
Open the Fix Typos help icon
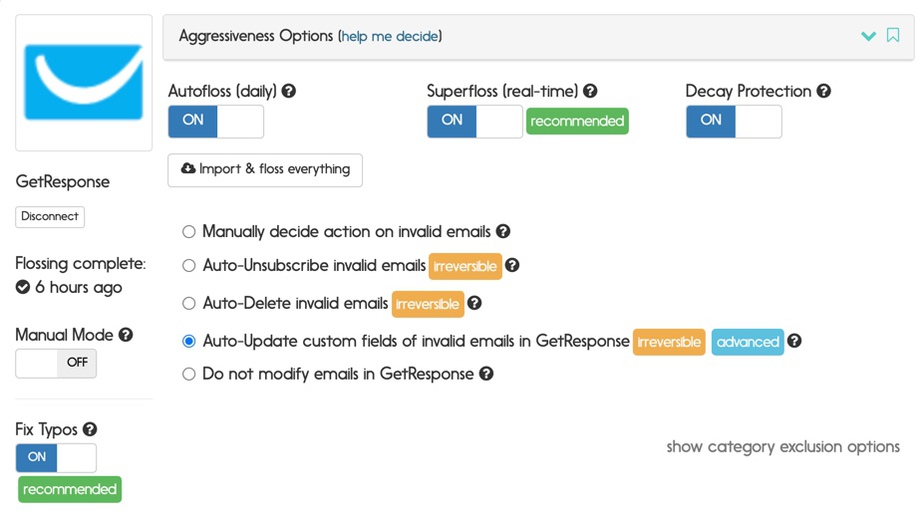pyautogui.click(x=90, y=430)
